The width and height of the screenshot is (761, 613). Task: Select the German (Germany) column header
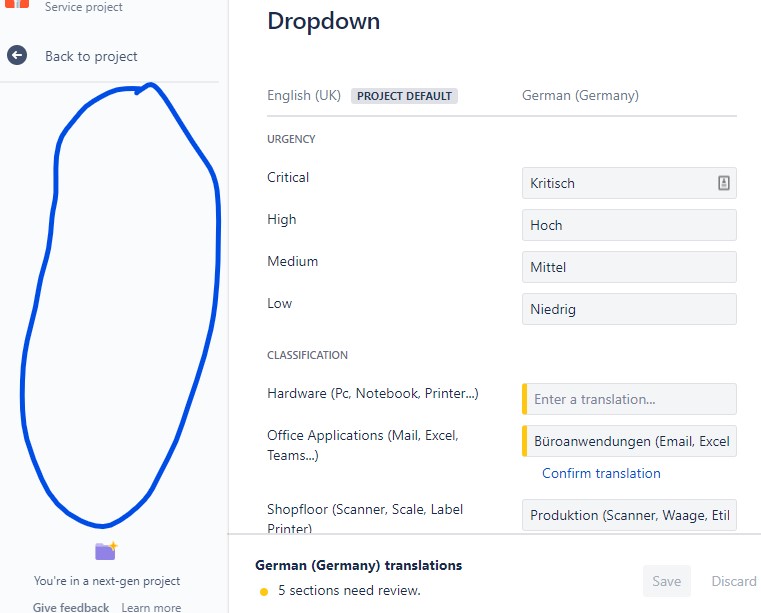tap(580, 96)
